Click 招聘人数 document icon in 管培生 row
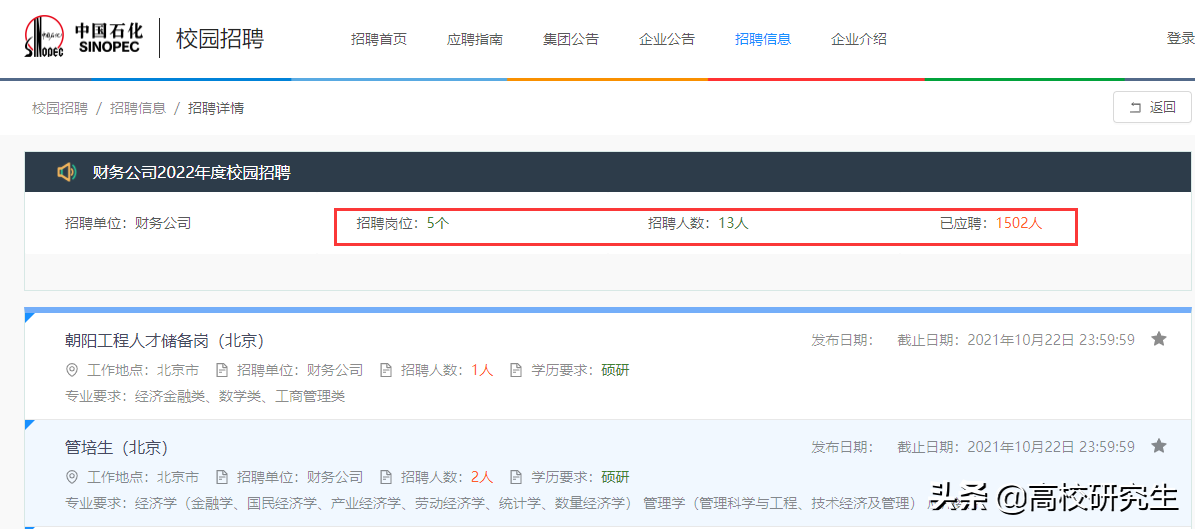Screen dimensions: 1195x529 click(x=386, y=477)
